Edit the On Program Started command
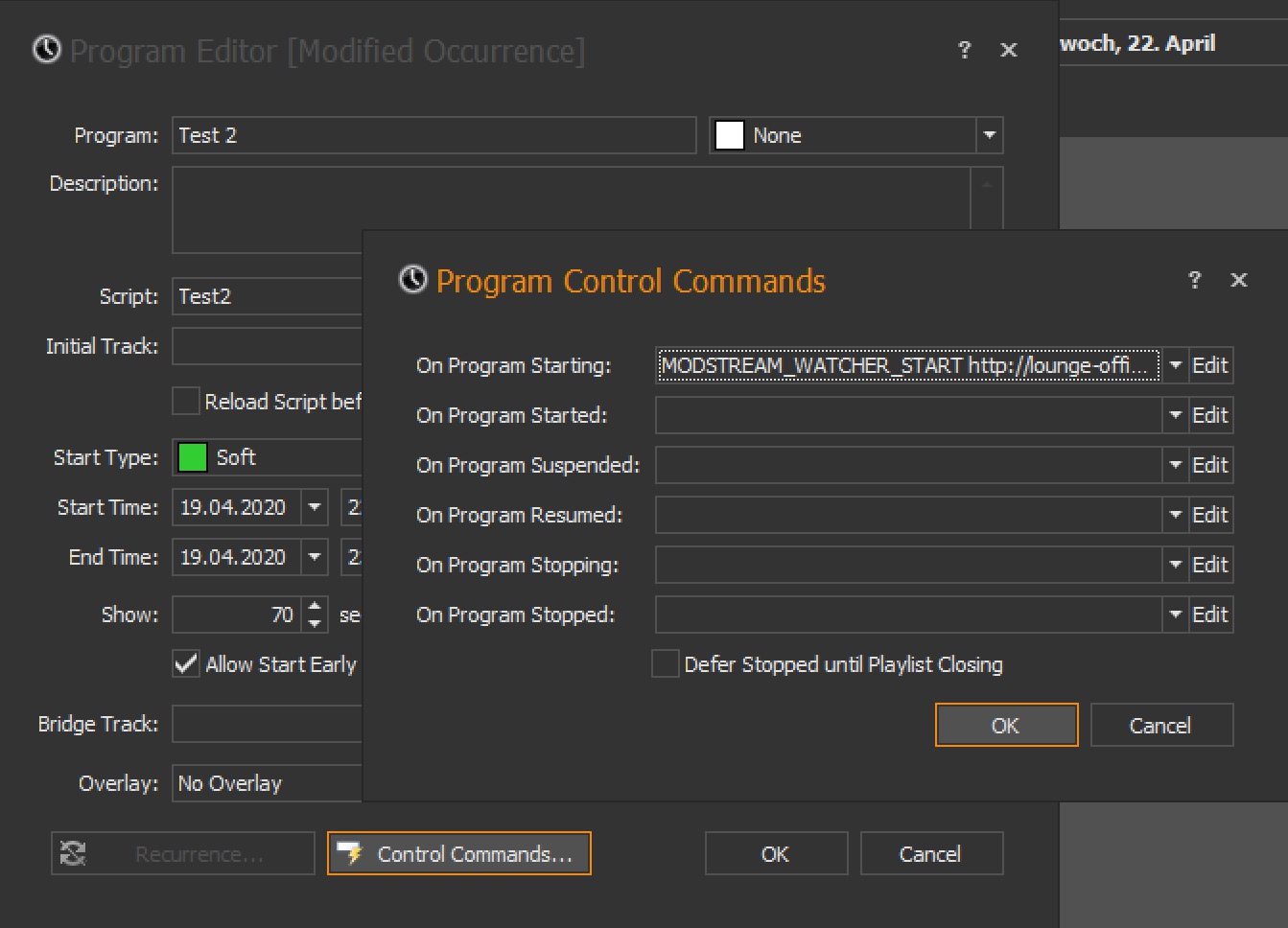 (1210, 415)
